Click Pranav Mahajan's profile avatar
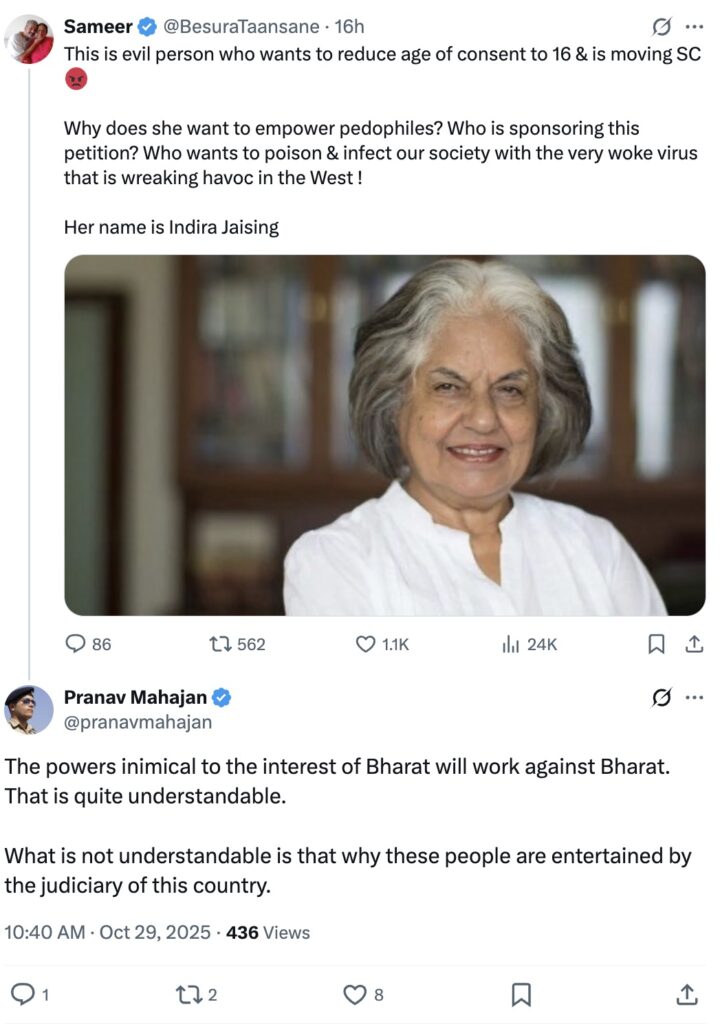Image resolution: width=720 pixels, height=1024 pixels. [29, 710]
